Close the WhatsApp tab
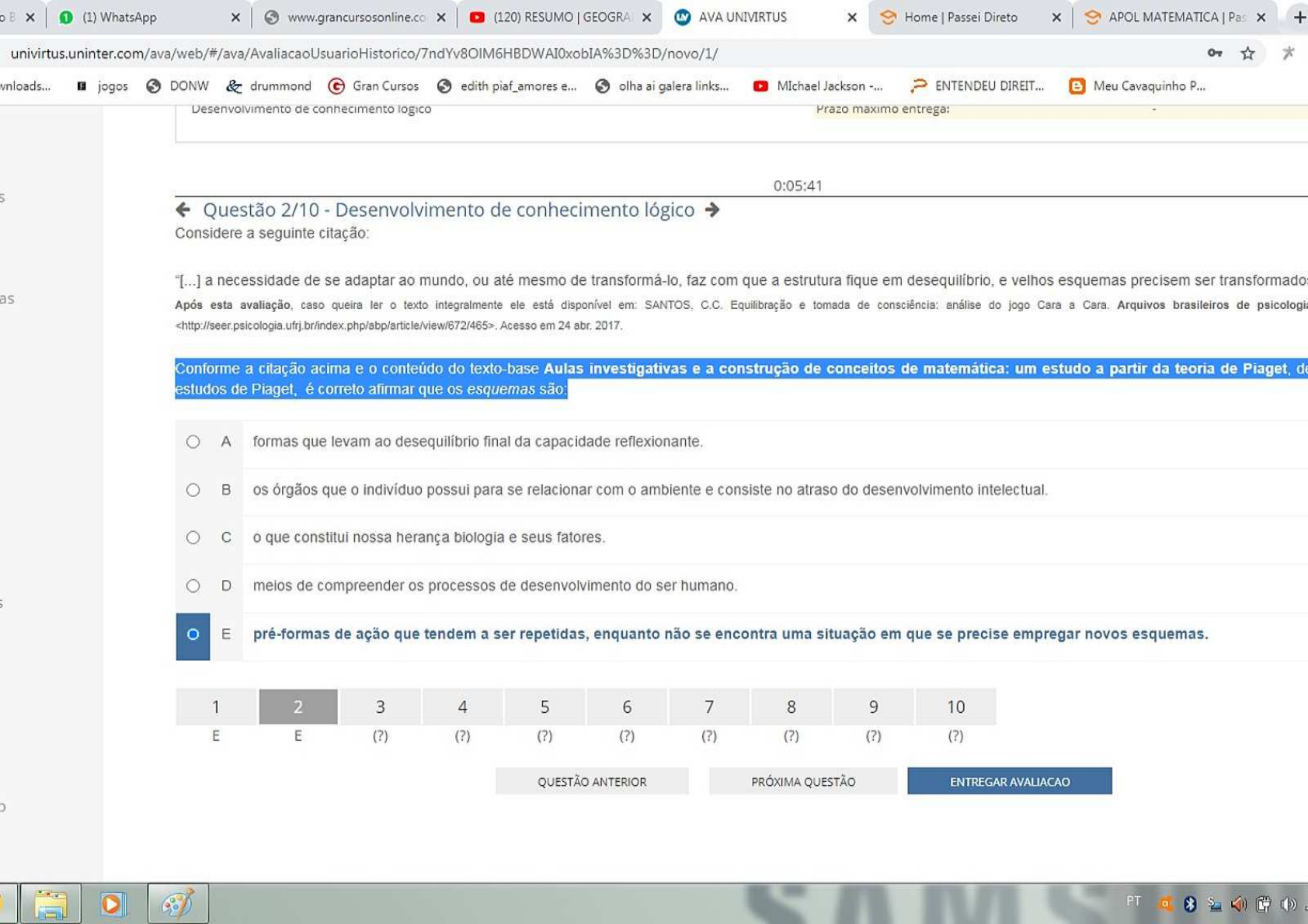Screen dimensions: 1308x924 235,17
